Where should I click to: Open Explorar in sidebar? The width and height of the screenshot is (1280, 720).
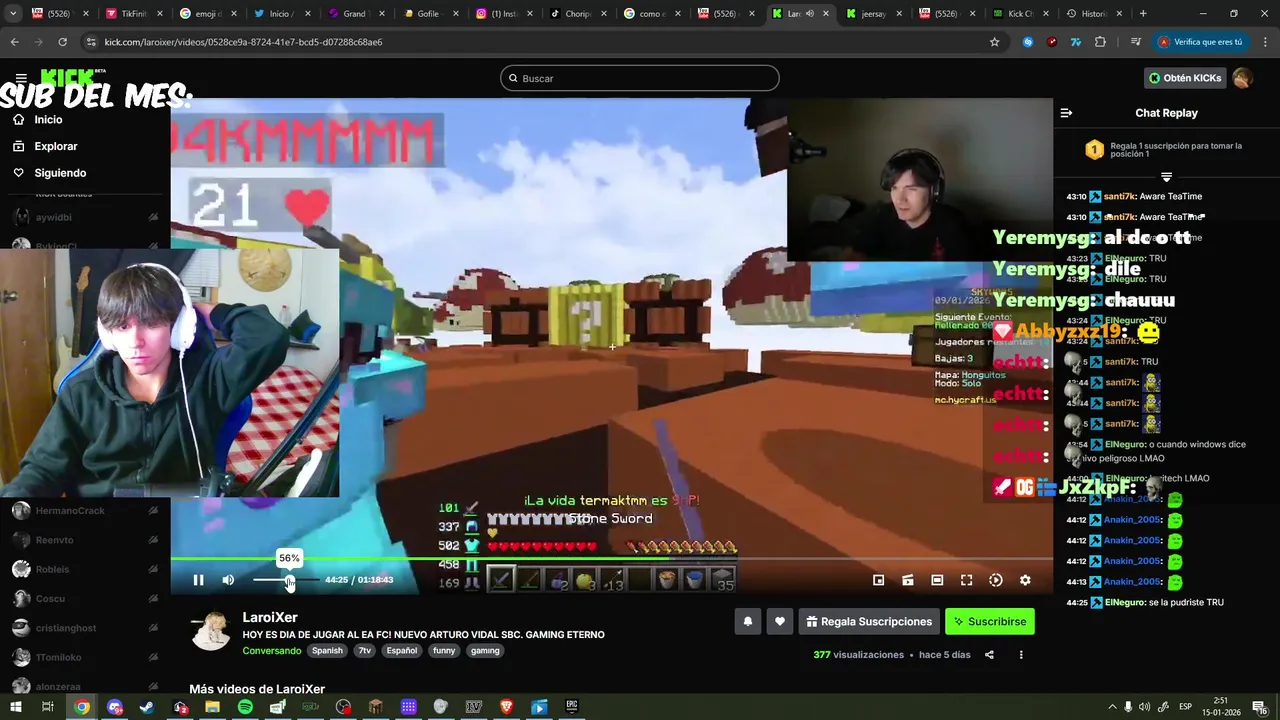coord(55,146)
